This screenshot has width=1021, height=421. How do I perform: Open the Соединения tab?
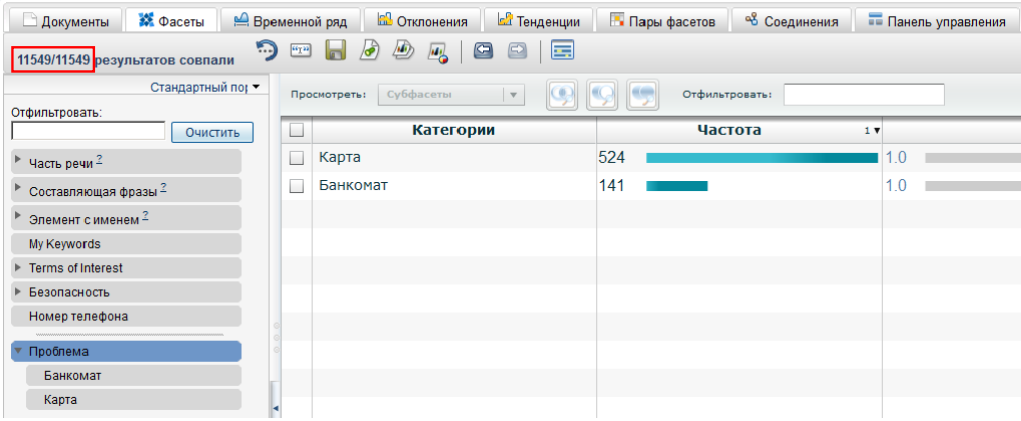790,21
